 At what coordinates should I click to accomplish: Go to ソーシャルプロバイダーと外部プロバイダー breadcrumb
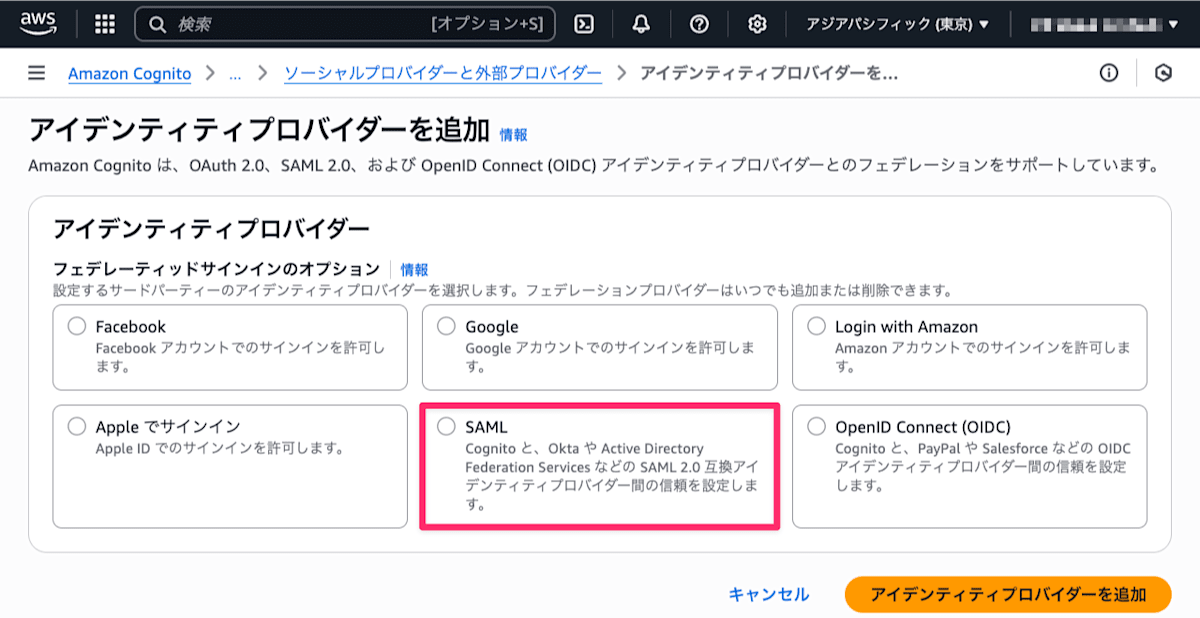(x=443, y=74)
